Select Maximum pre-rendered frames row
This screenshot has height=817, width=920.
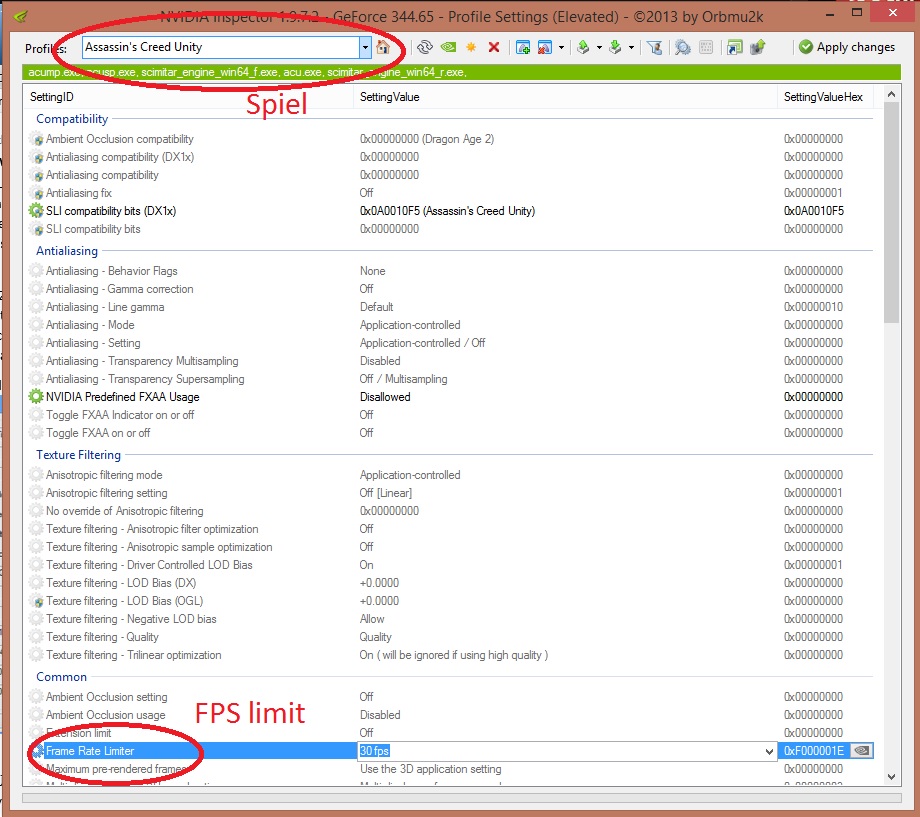click(451, 769)
